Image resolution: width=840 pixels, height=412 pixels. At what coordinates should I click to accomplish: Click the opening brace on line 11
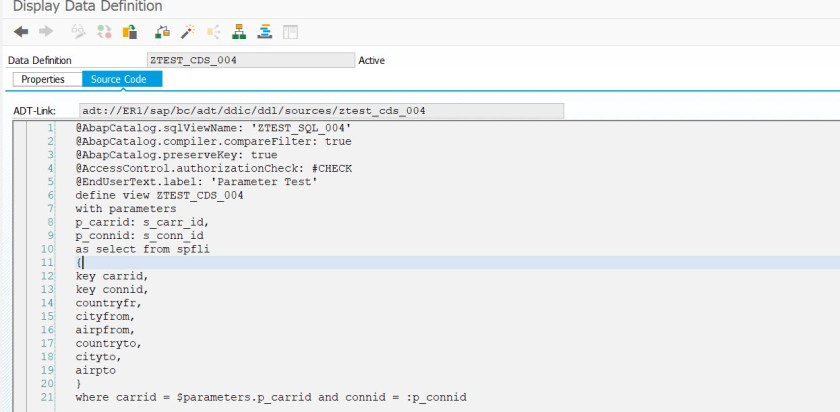79,263
